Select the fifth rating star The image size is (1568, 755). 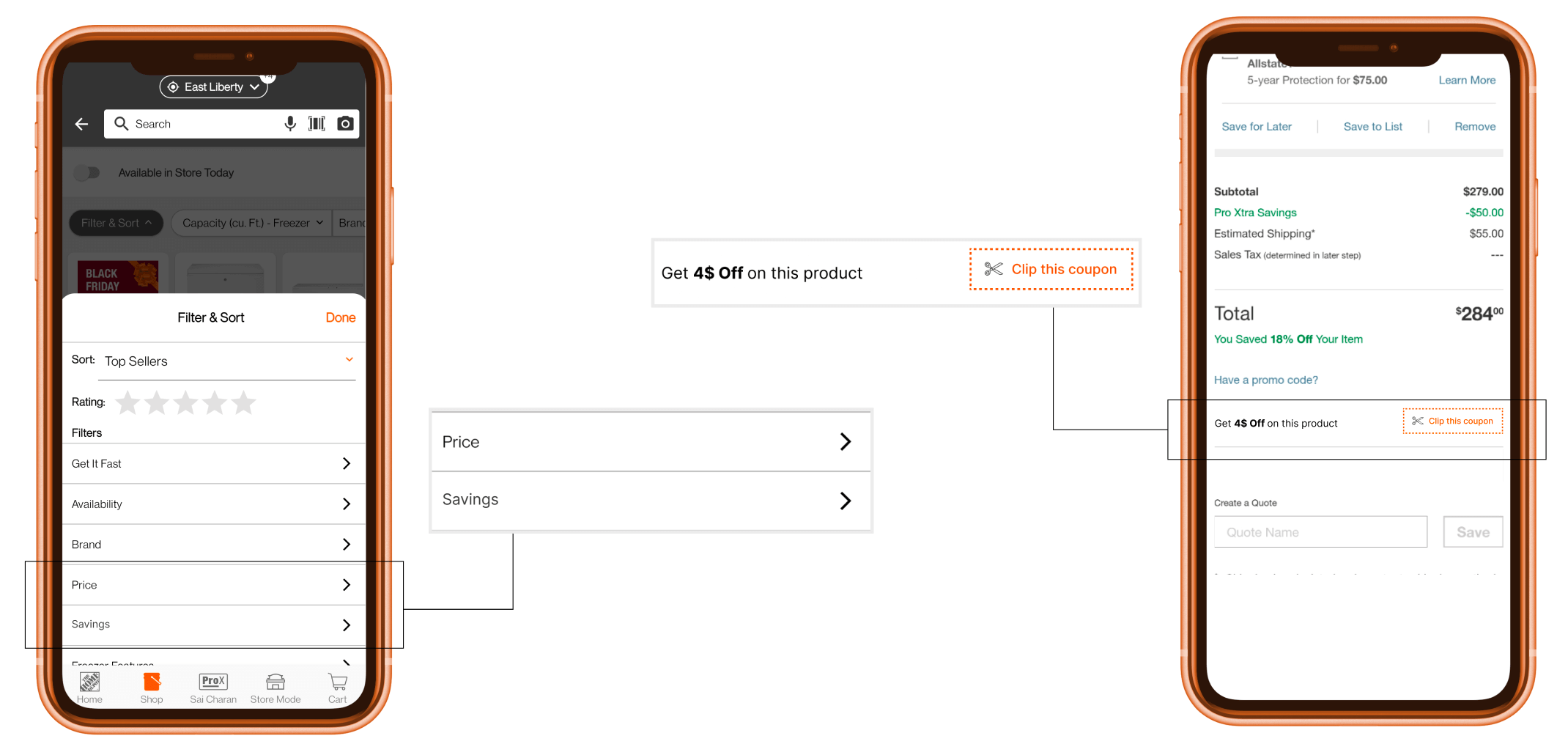243,402
